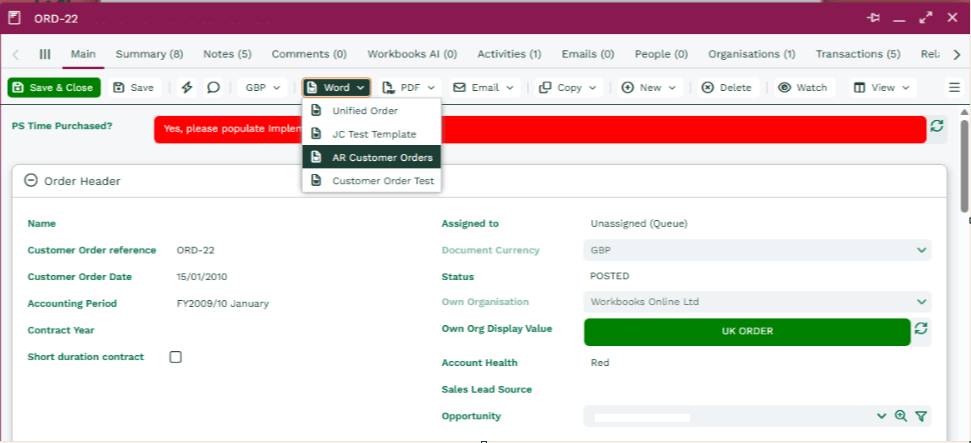Open the Organisations (1) tab
Screen dimensions: 971x443
click(752, 54)
